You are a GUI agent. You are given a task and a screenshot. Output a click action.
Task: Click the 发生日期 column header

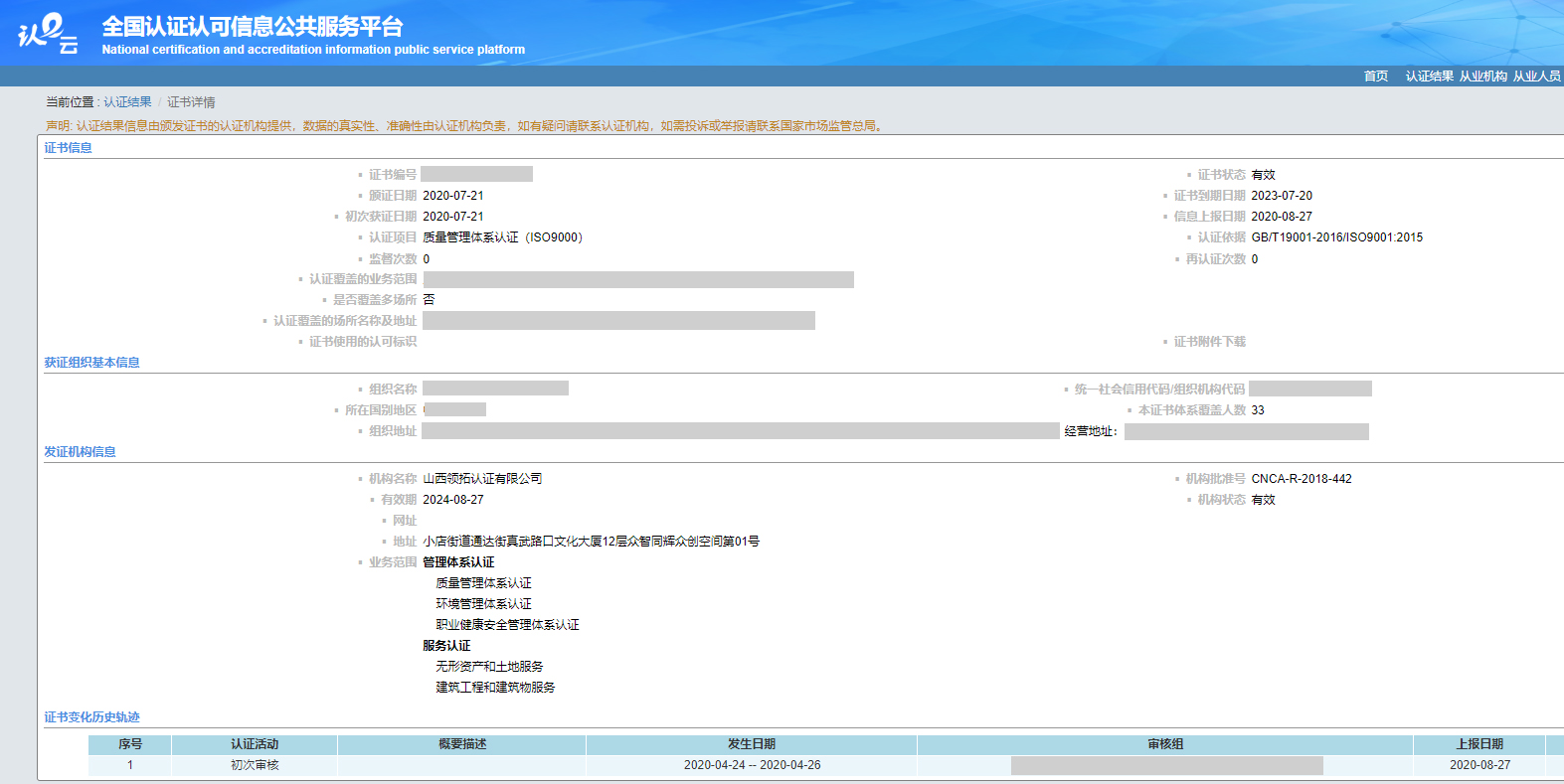point(752,744)
